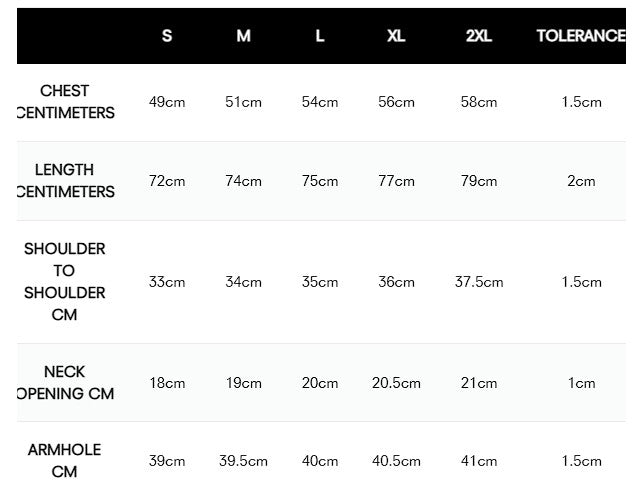Click the 49cm chest value for S

(x=167, y=102)
